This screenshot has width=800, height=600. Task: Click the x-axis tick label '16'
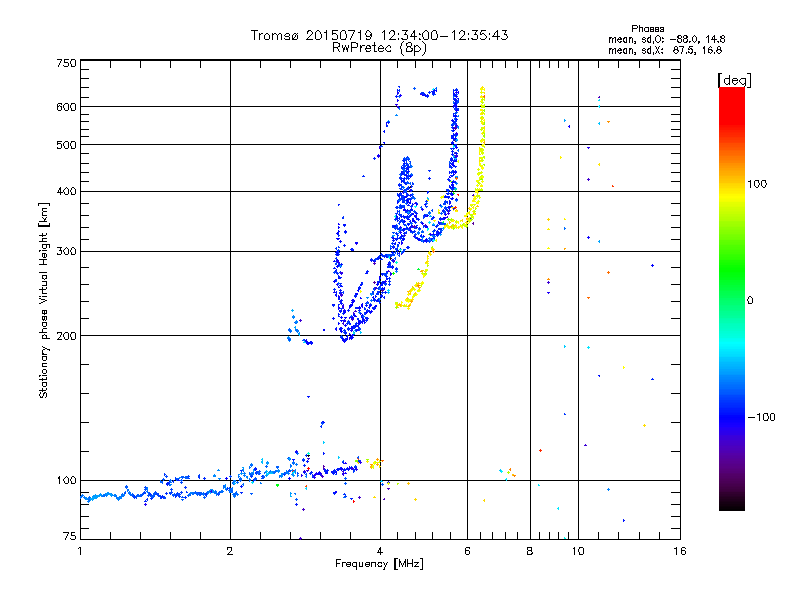click(x=680, y=551)
